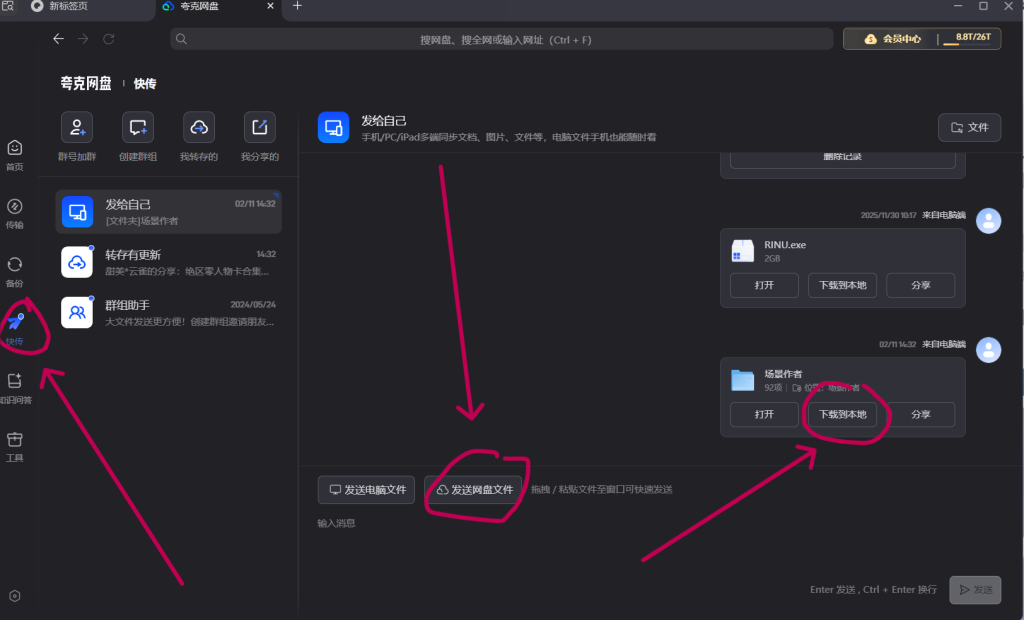Open 我转存的 saved items icon
The width and height of the screenshot is (1024, 620).
(199, 128)
